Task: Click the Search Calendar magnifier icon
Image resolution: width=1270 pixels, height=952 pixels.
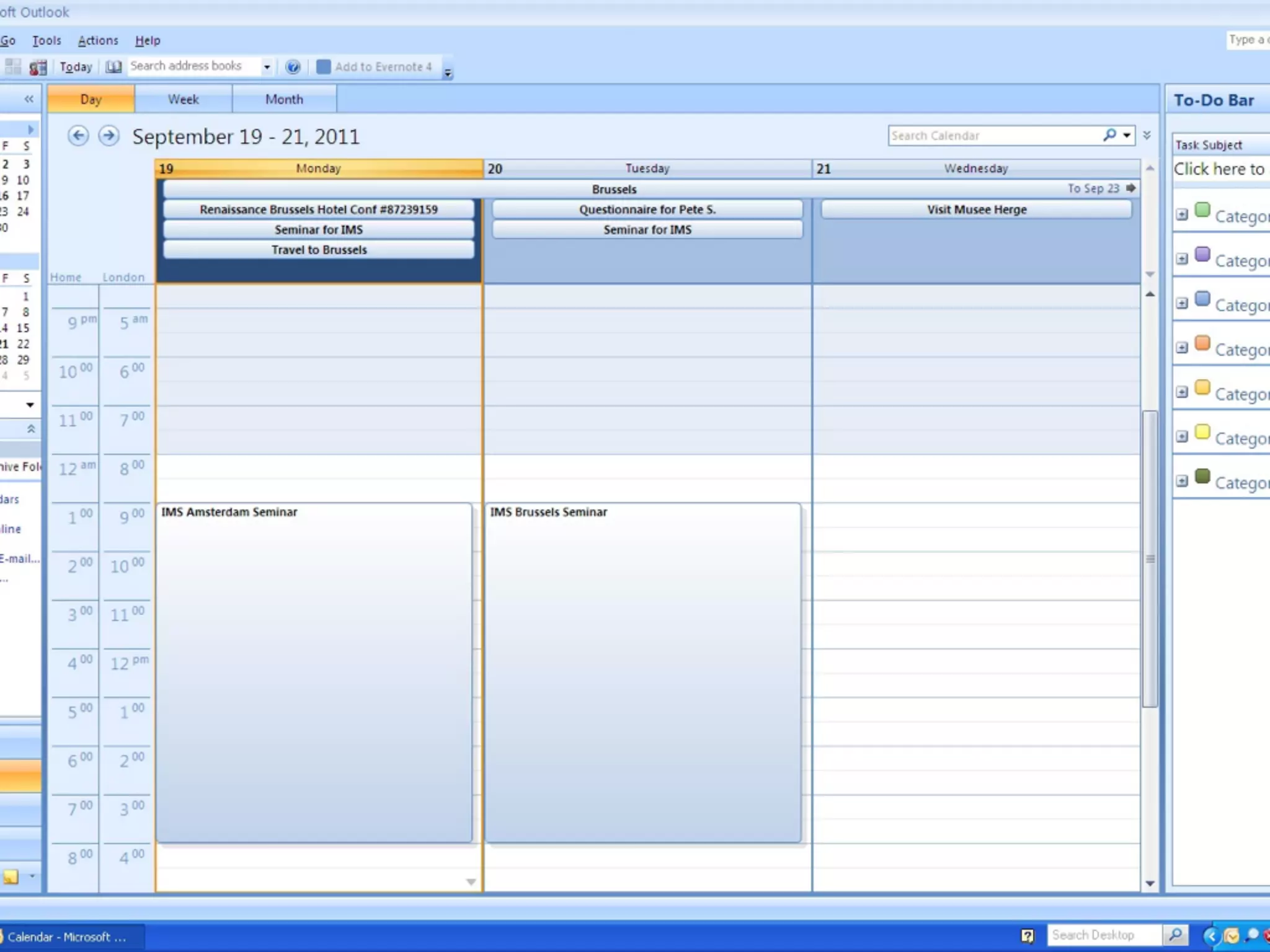Action: 1109,135
